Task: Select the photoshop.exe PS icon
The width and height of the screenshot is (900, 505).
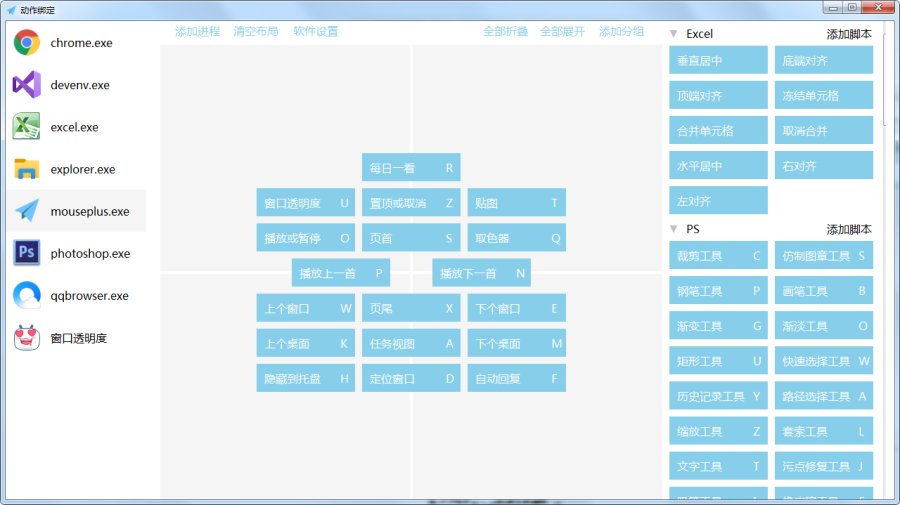Action: click(26, 253)
